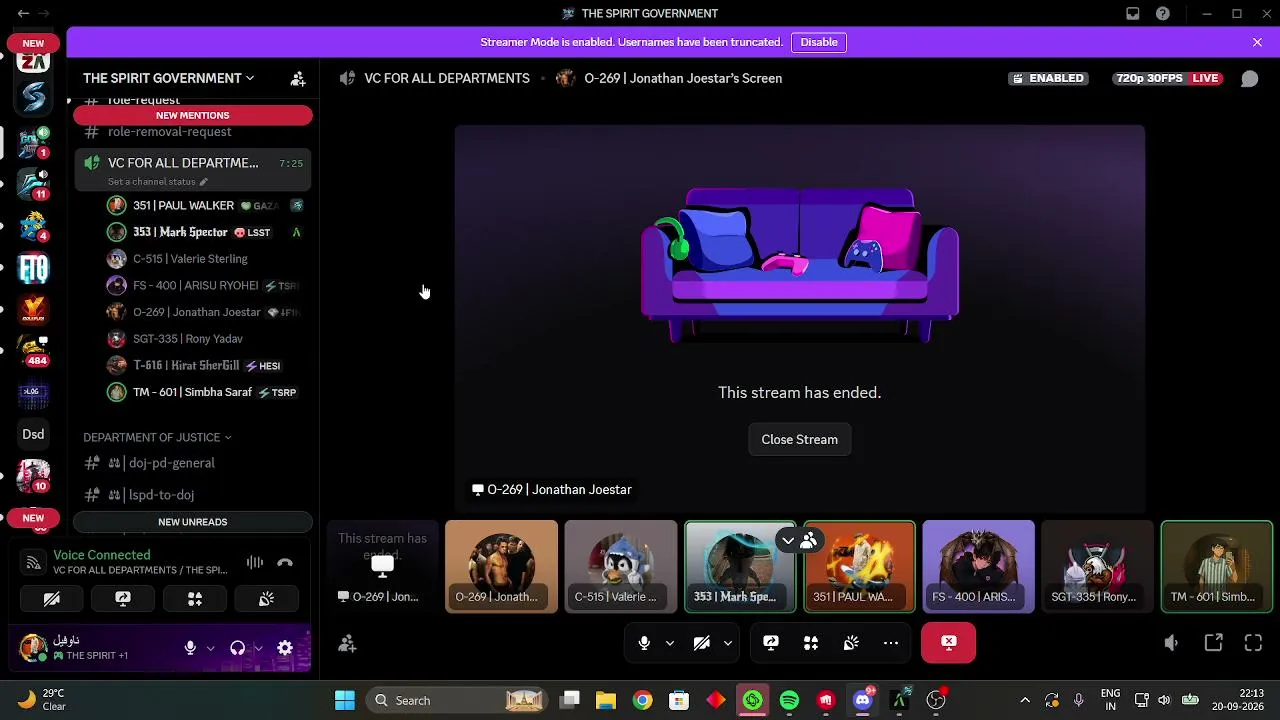The height and width of the screenshot is (720, 1280).
Task: Jump to NEW MENTIONS
Action: pyautogui.click(x=193, y=115)
